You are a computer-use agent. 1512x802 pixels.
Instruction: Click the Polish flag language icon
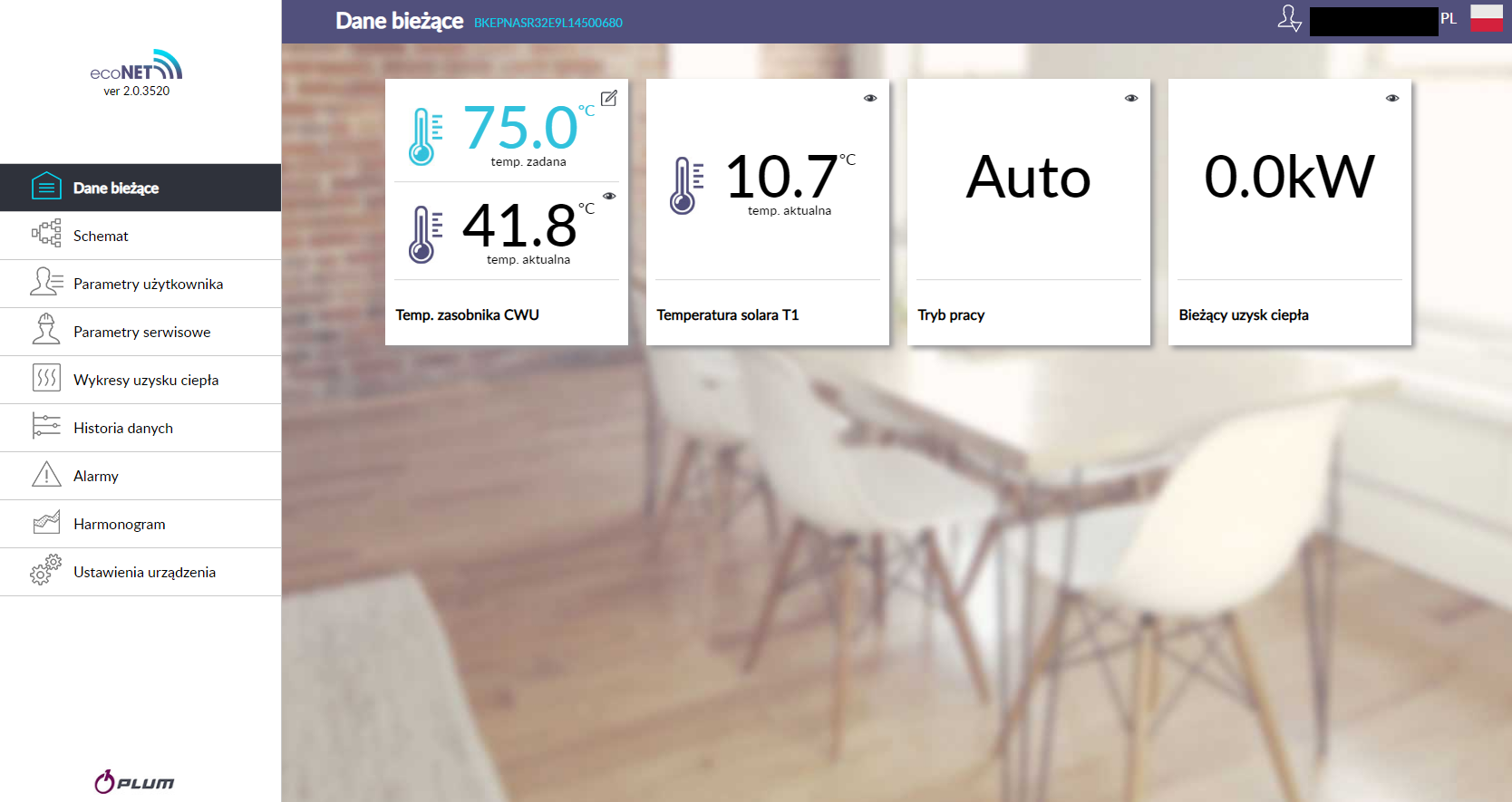coord(1486,19)
